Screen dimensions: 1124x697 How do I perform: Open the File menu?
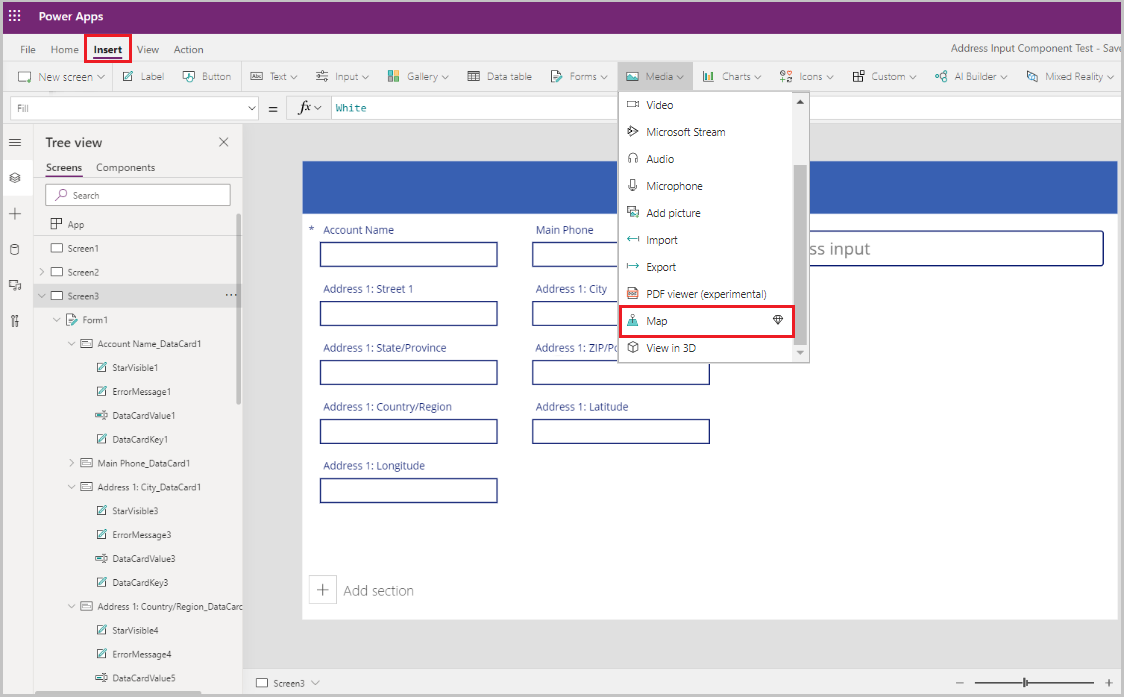[28, 49]
